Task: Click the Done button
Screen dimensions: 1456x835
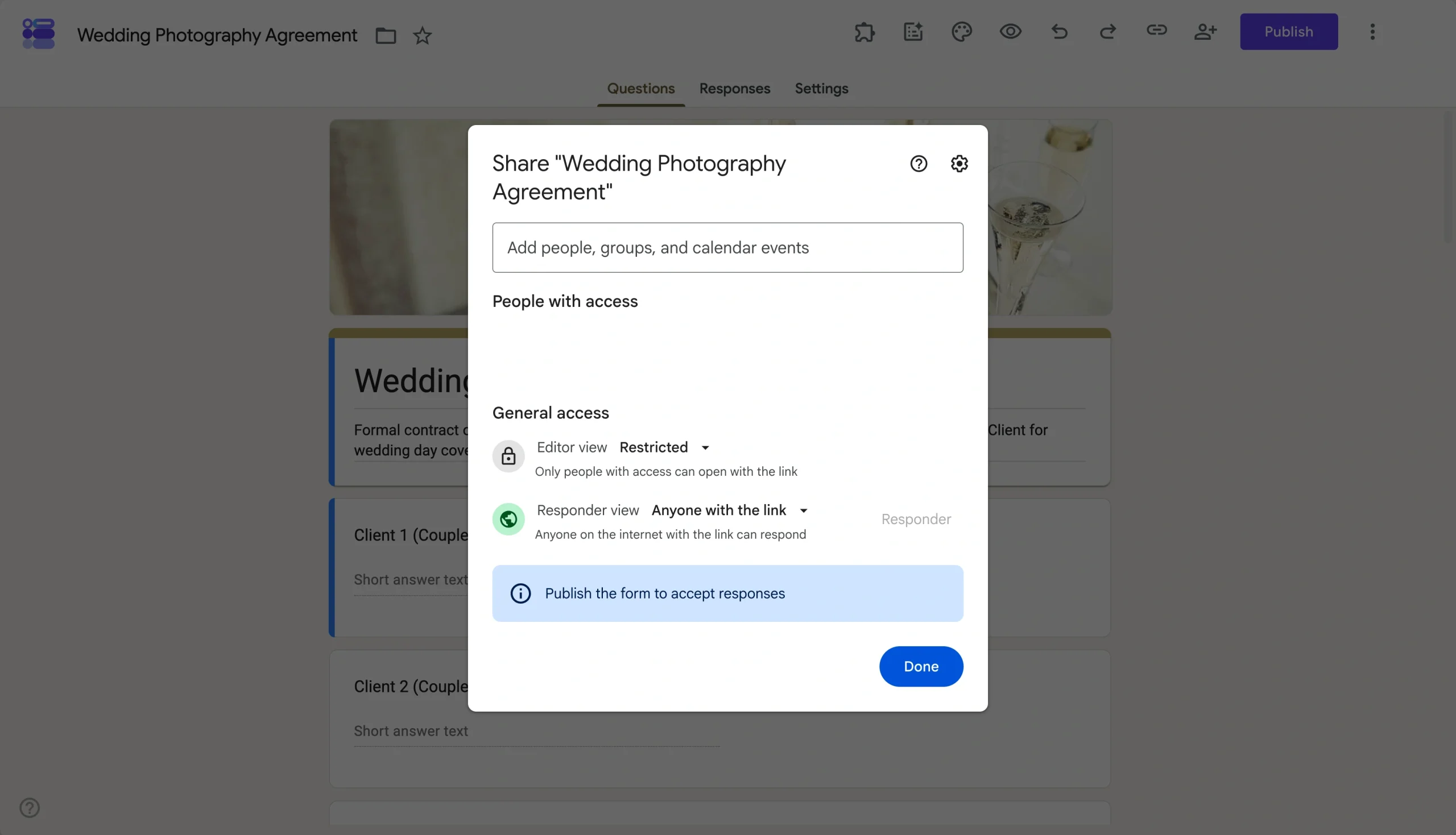Action: pos(921,666)
